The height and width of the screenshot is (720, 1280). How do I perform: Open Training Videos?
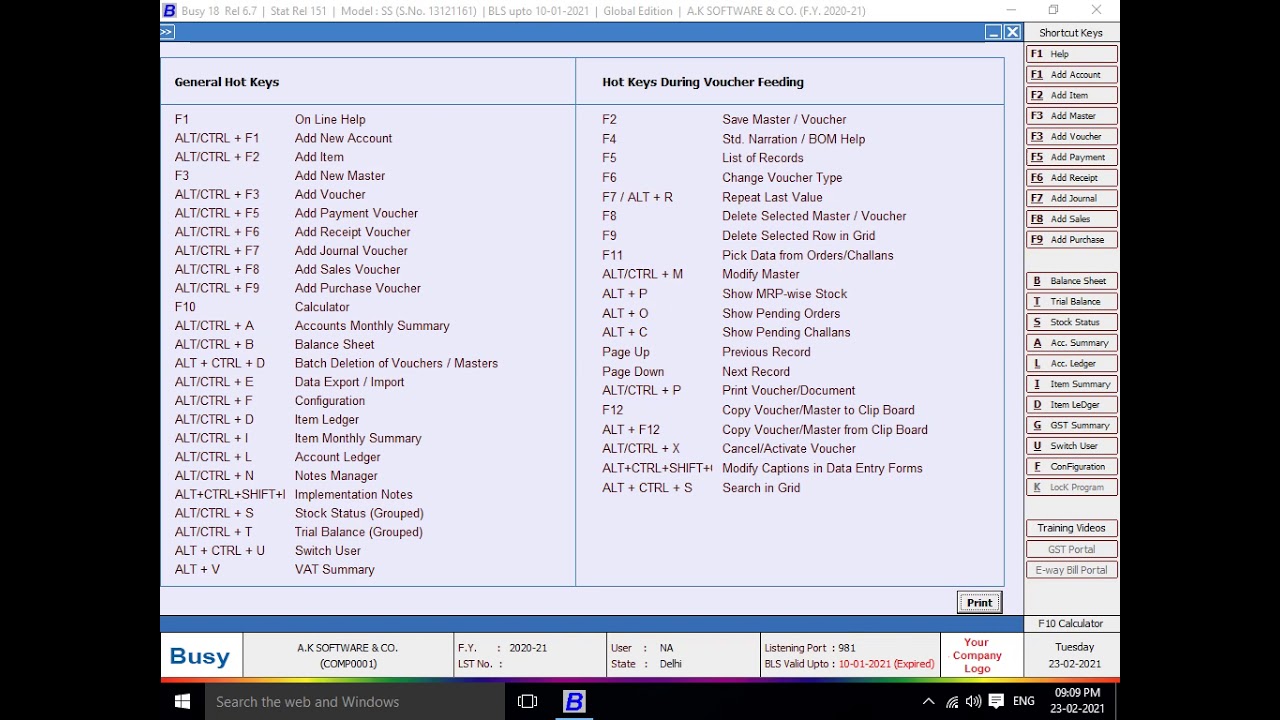point(1071,528)
